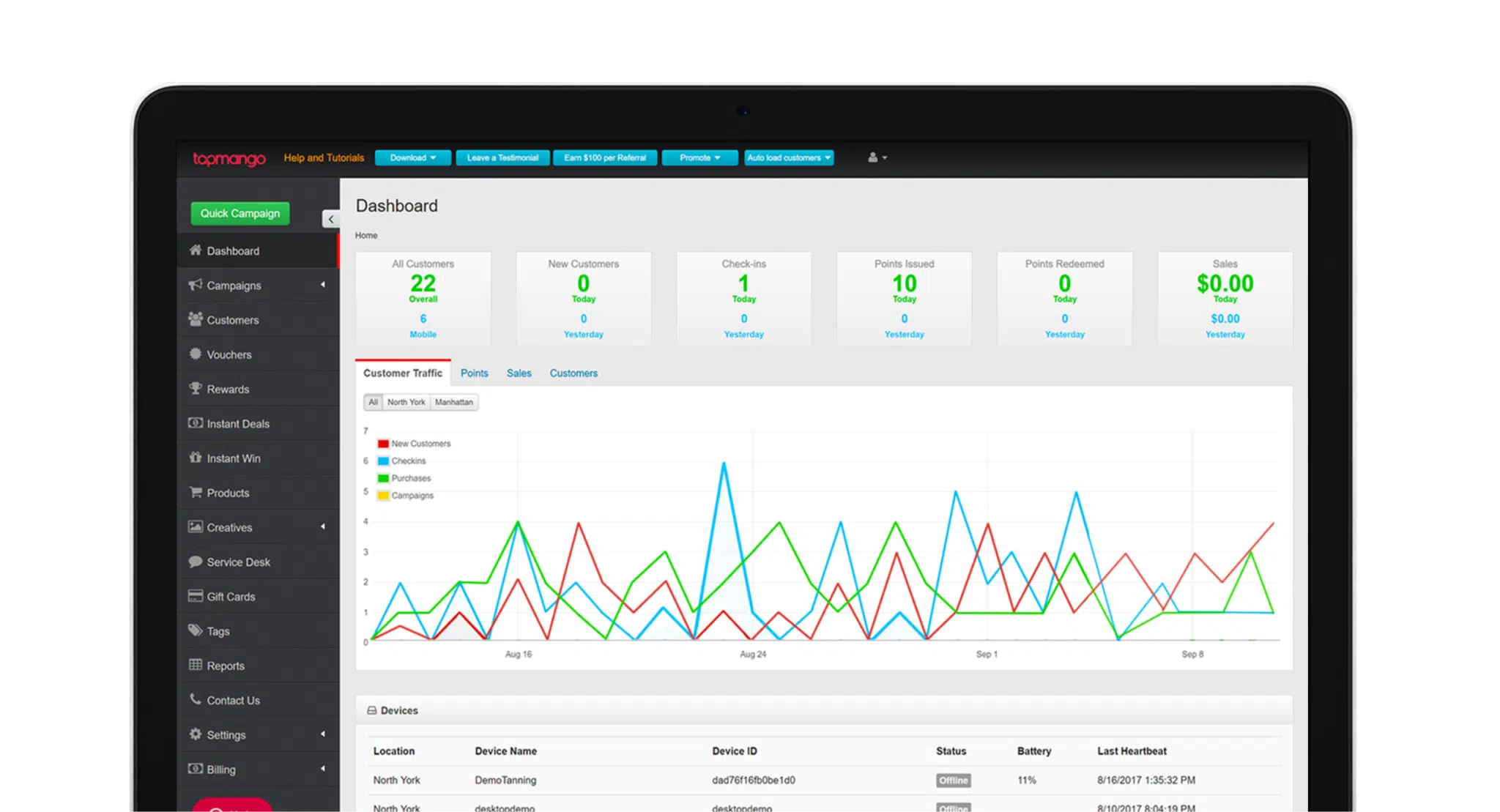The height and width of the screenshot is (812, 1500).
Task: Expand the Billing submenu arrow
Action: coord(323,769)
